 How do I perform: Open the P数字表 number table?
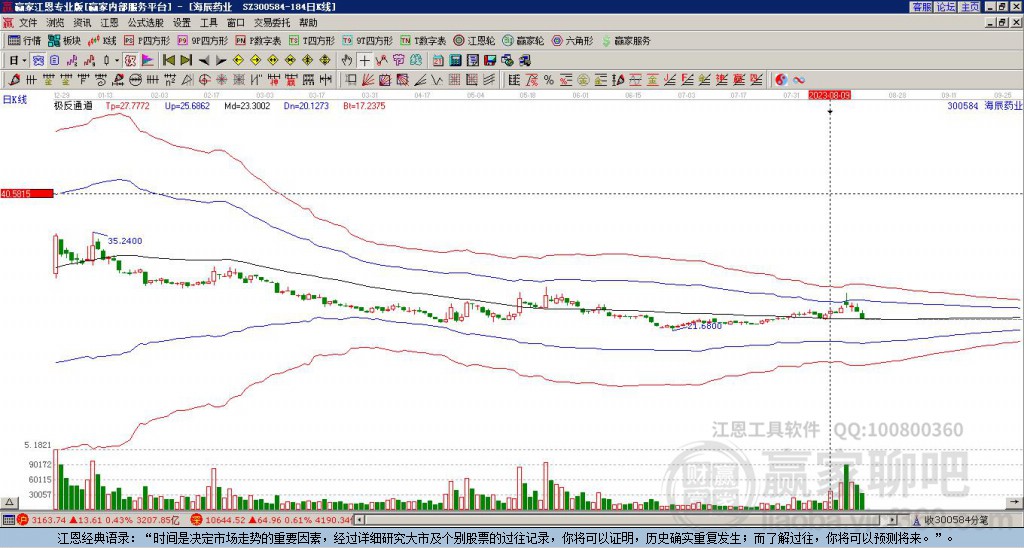[258, 40]
